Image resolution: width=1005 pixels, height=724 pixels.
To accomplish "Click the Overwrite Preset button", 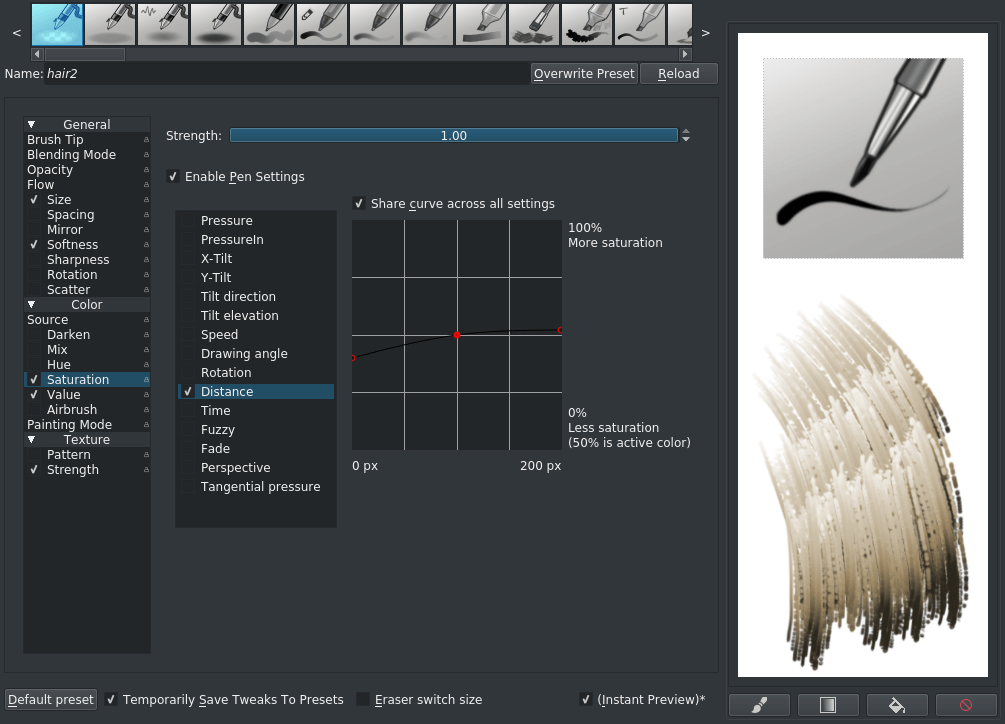I will (x=584, y=73).
